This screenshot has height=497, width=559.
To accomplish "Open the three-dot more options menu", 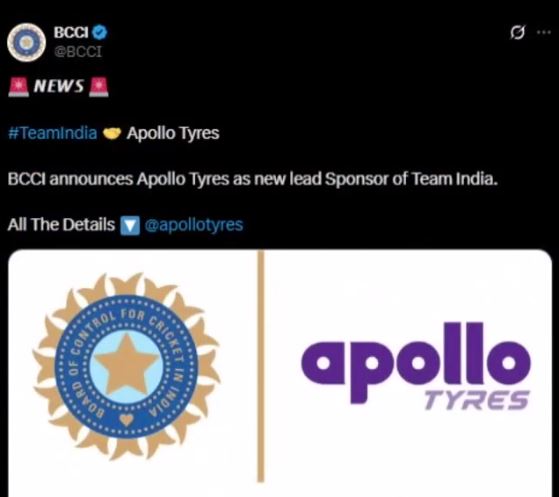I will point(544,32).
